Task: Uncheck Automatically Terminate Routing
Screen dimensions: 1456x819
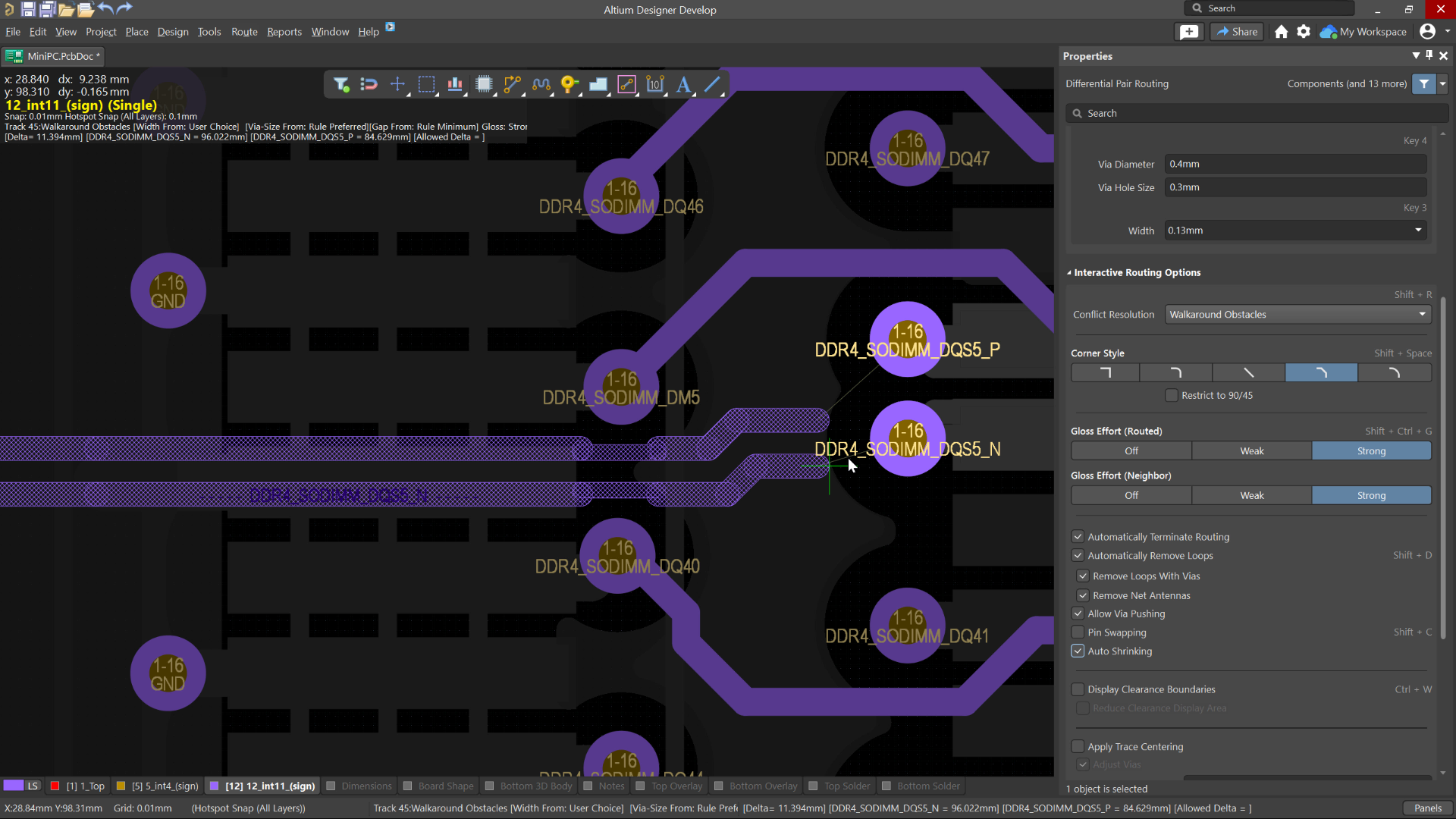Action: pyautogui.click(x=1078, y=537)
